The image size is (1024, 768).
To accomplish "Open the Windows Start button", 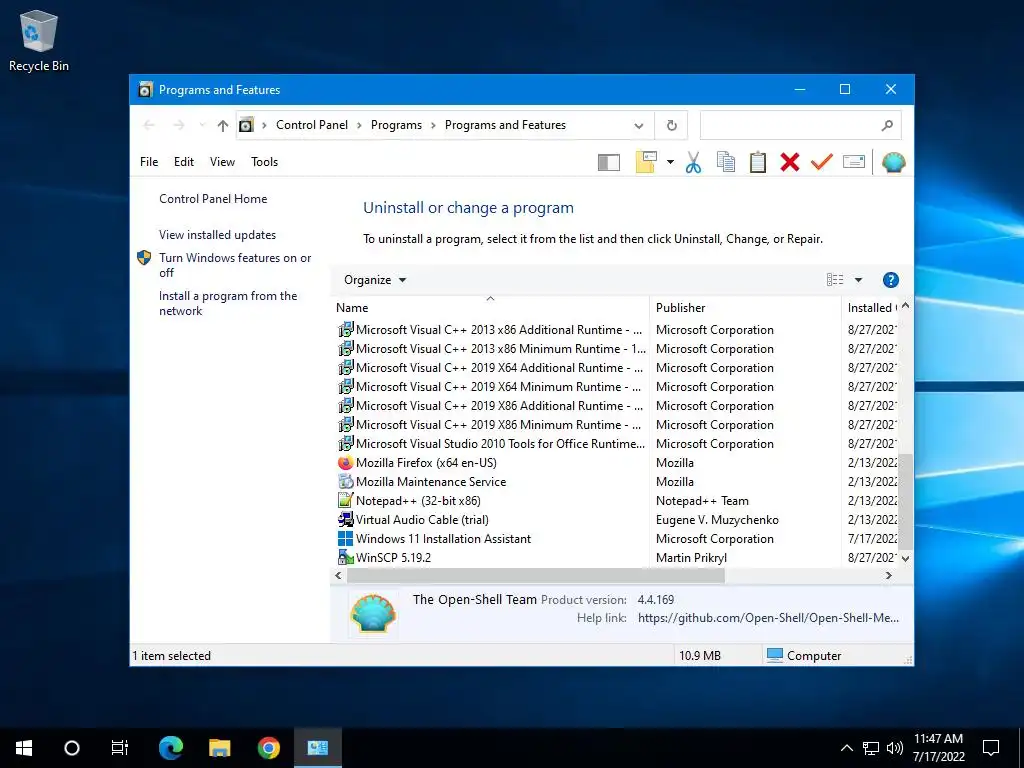I will [24, 748].
